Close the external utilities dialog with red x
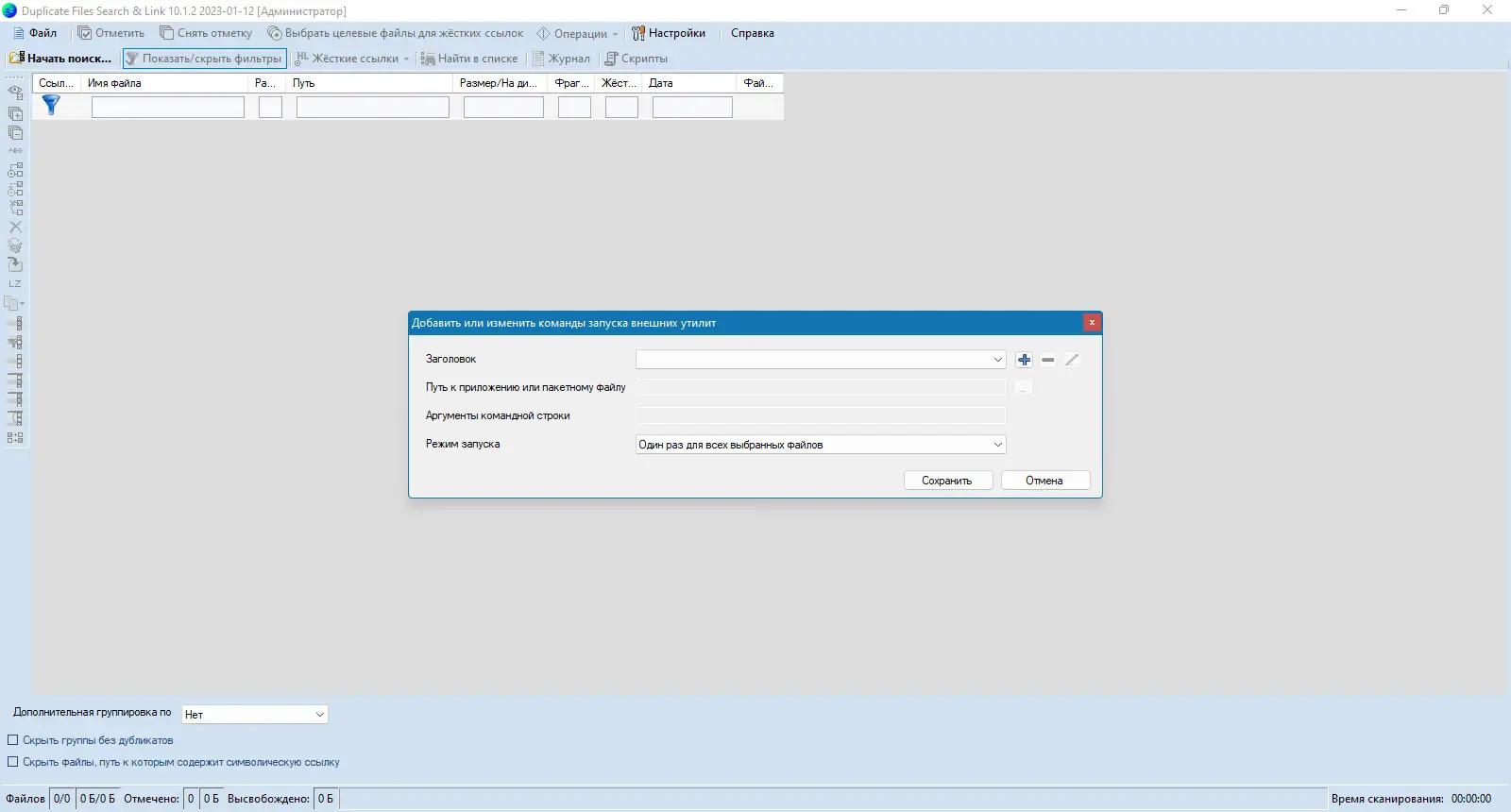The height and width of the screenshot is (812, 1511). pos(1092,323)
